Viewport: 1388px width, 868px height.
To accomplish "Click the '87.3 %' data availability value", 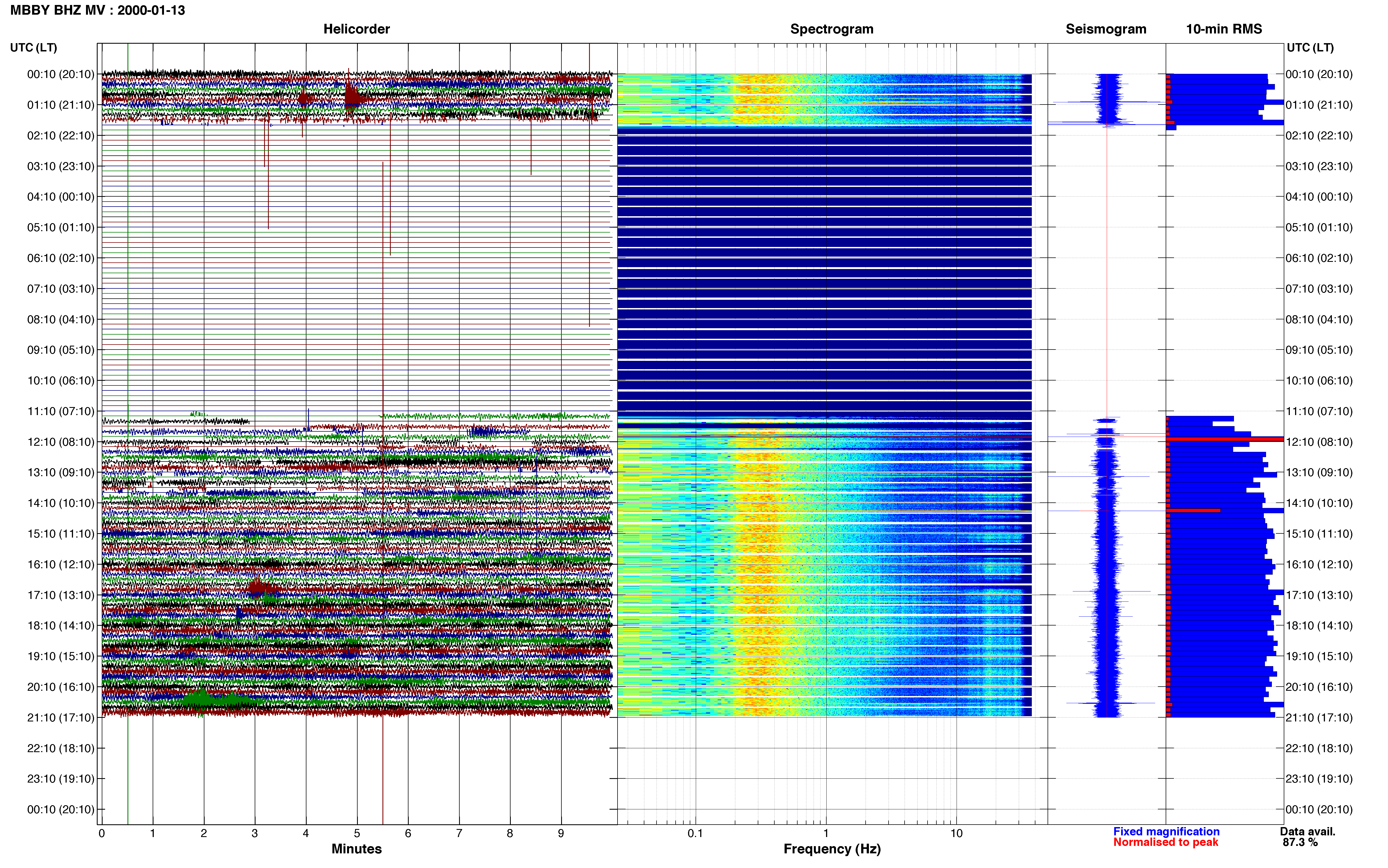I will coord(1300,842).
